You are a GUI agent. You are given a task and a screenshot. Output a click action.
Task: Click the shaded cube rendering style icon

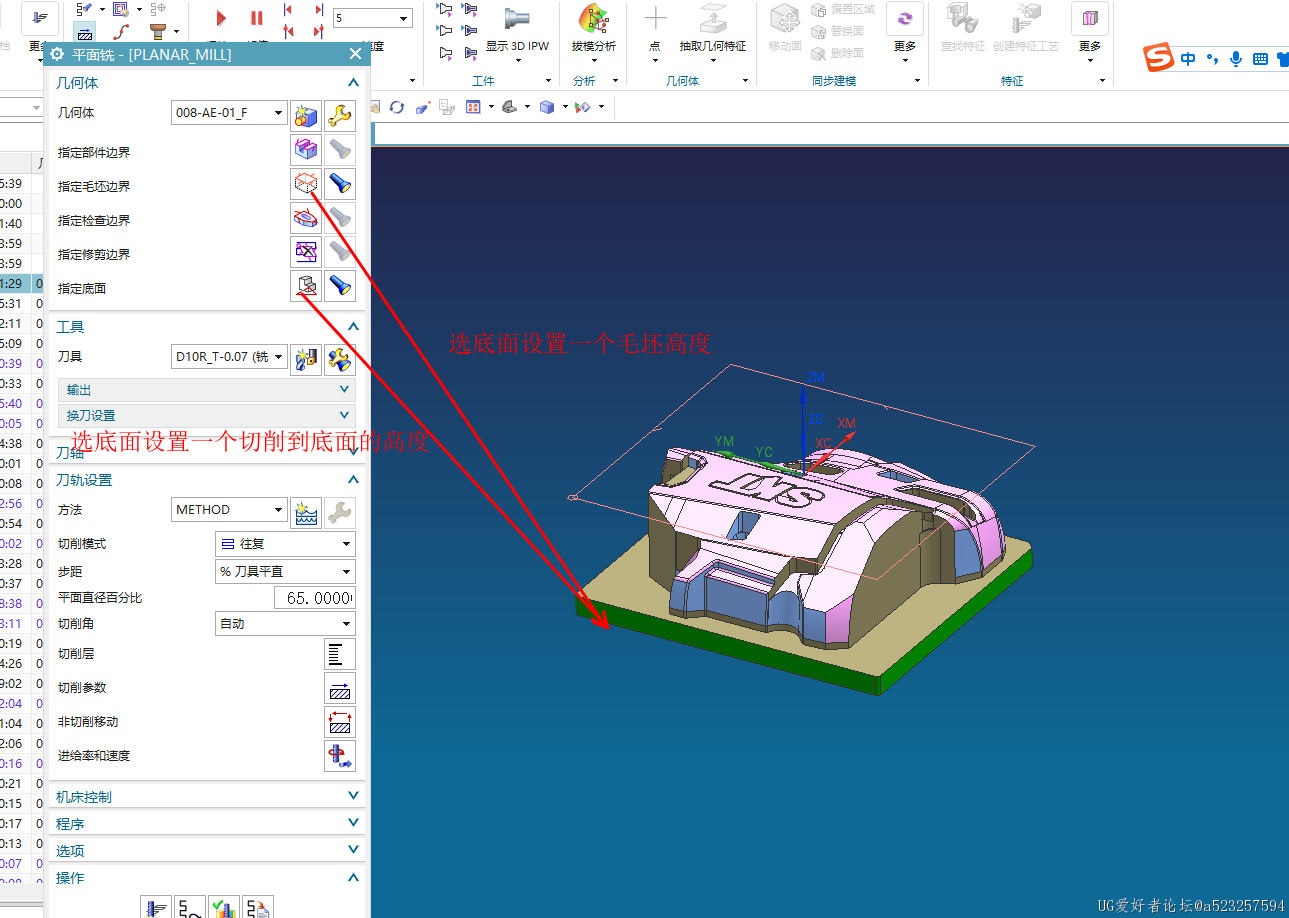coord(546,107)
